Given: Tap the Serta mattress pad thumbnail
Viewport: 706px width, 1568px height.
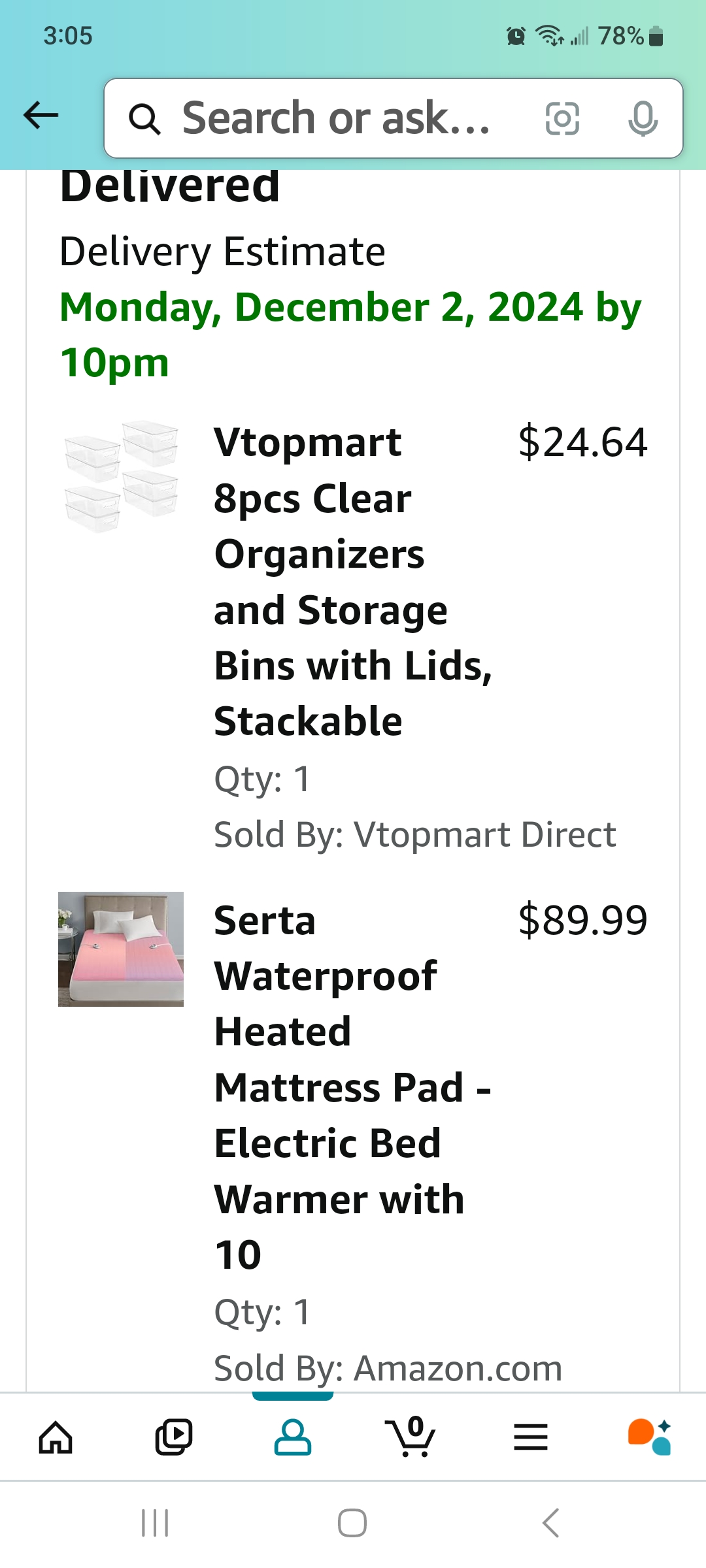Looking at the screenshot, I should tap(121, 949).
